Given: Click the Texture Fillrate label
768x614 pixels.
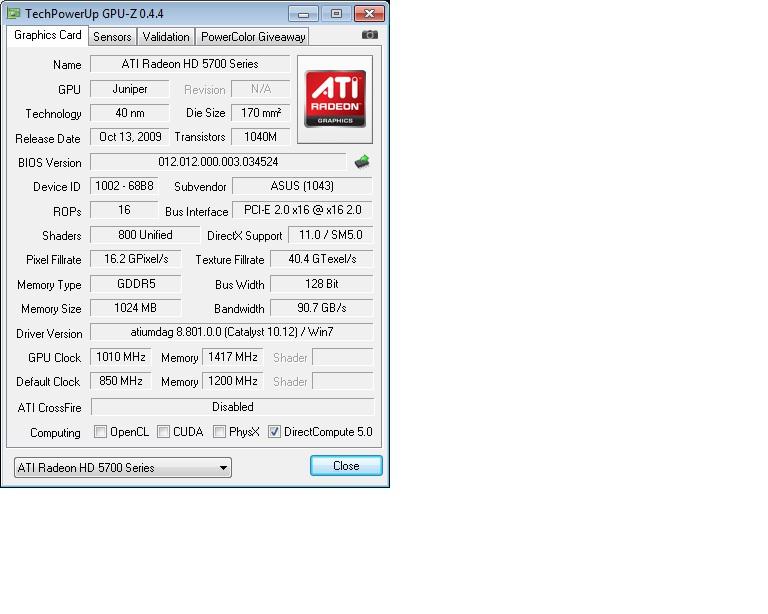Looking at the screenshot, I should (x=230, y=260).
